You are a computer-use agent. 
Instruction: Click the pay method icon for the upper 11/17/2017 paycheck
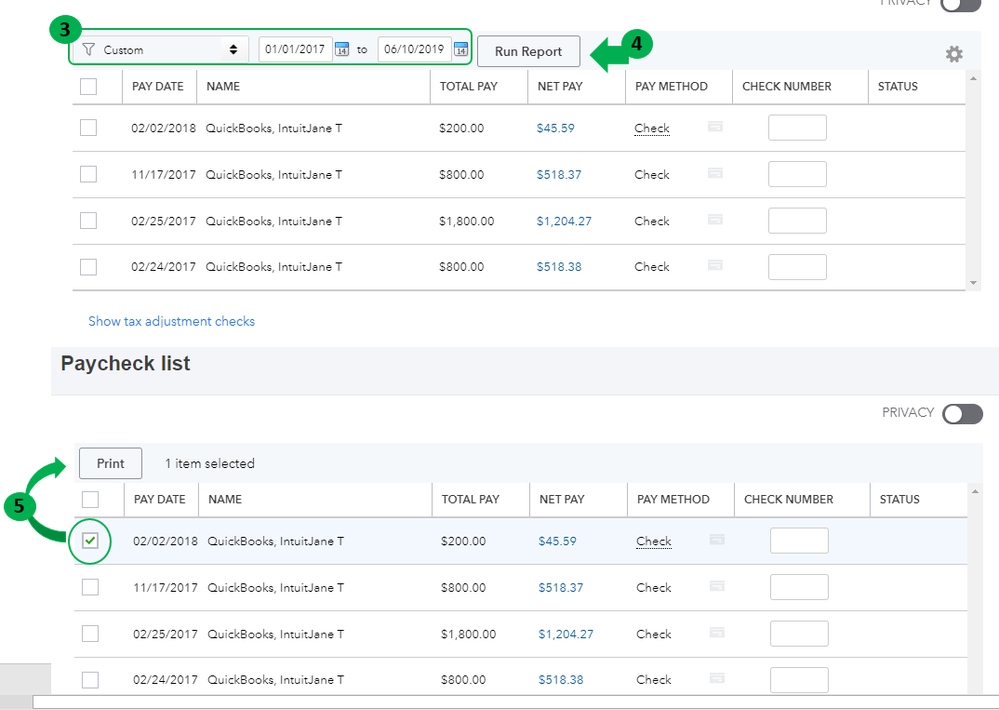pyautogui.click(x=716, y=173)
